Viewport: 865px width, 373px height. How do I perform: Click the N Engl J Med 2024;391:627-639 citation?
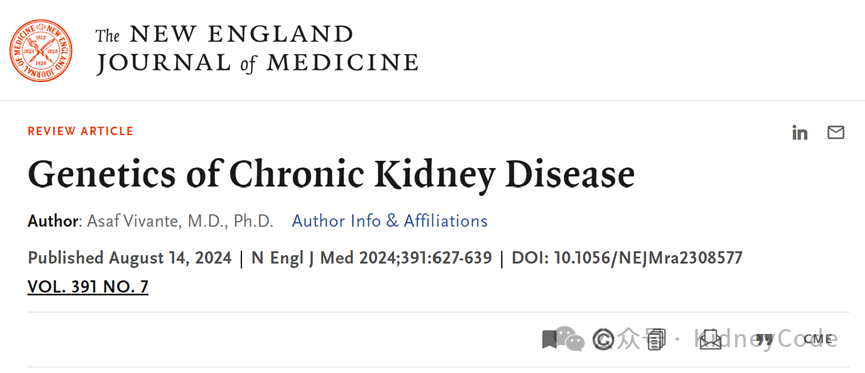coord(371,258)
